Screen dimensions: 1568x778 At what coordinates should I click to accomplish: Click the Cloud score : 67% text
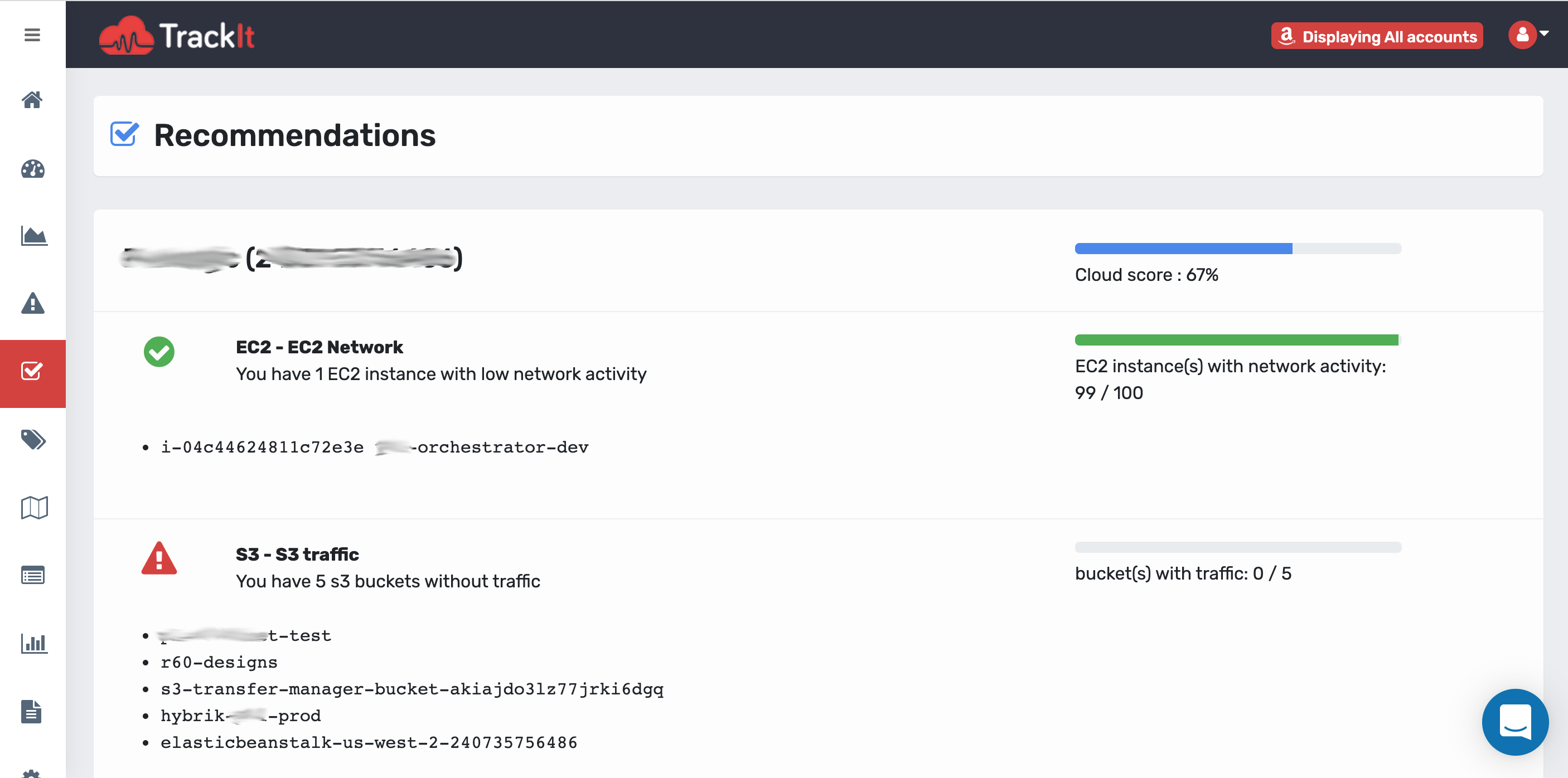(1147, 275)
